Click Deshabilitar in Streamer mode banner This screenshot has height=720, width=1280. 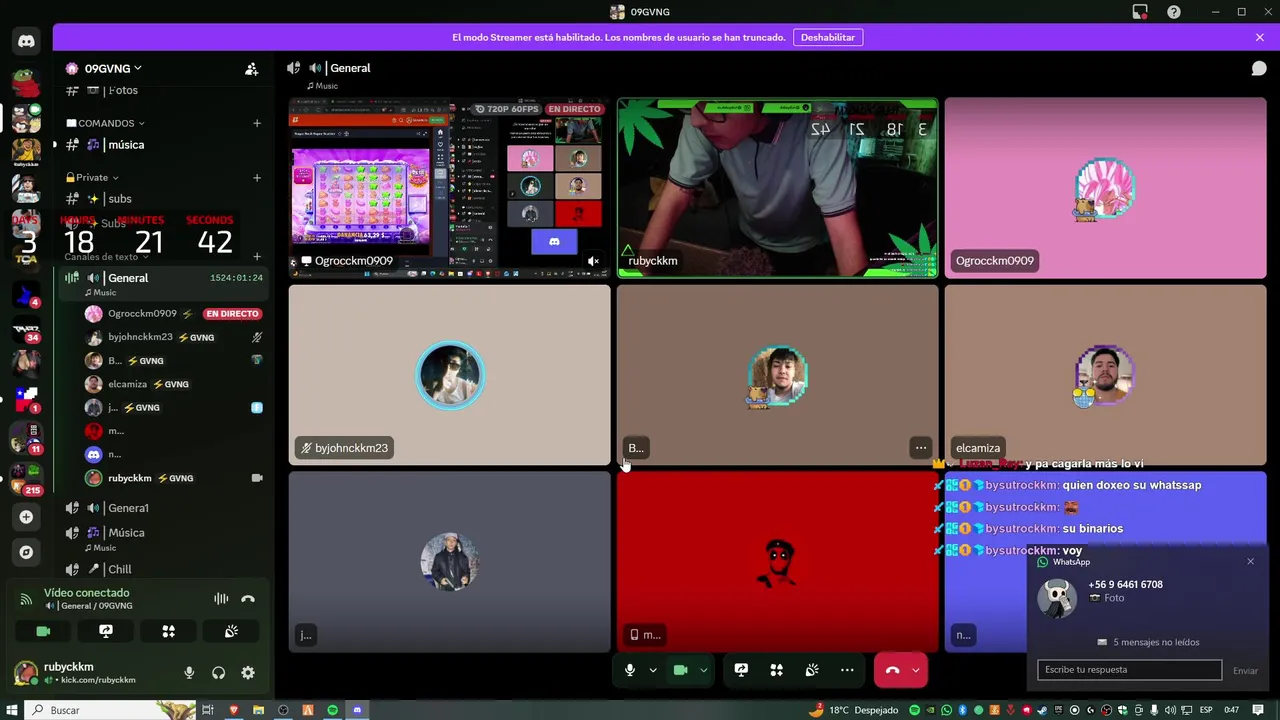click(828, 37)
